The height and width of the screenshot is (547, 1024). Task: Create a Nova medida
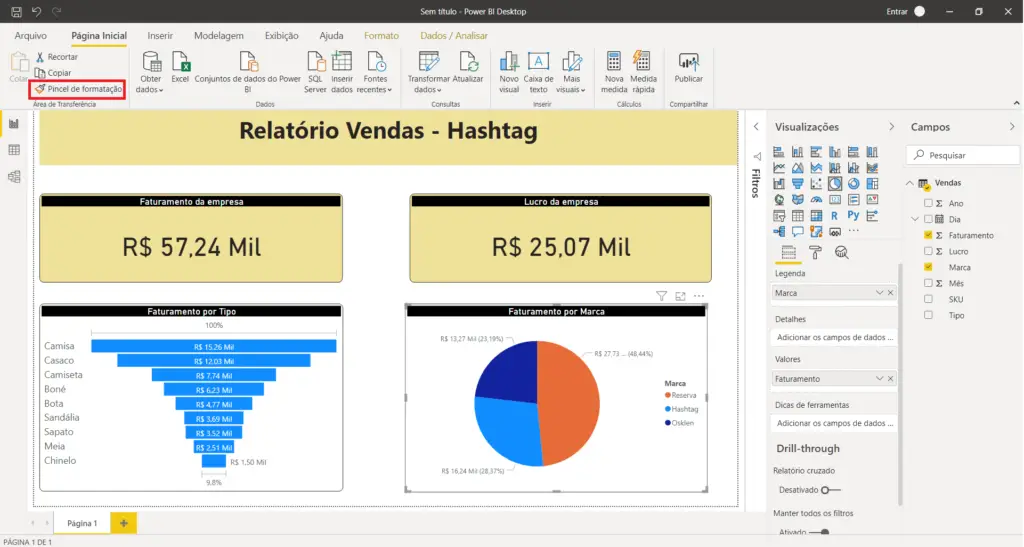[x=614, y=72]
